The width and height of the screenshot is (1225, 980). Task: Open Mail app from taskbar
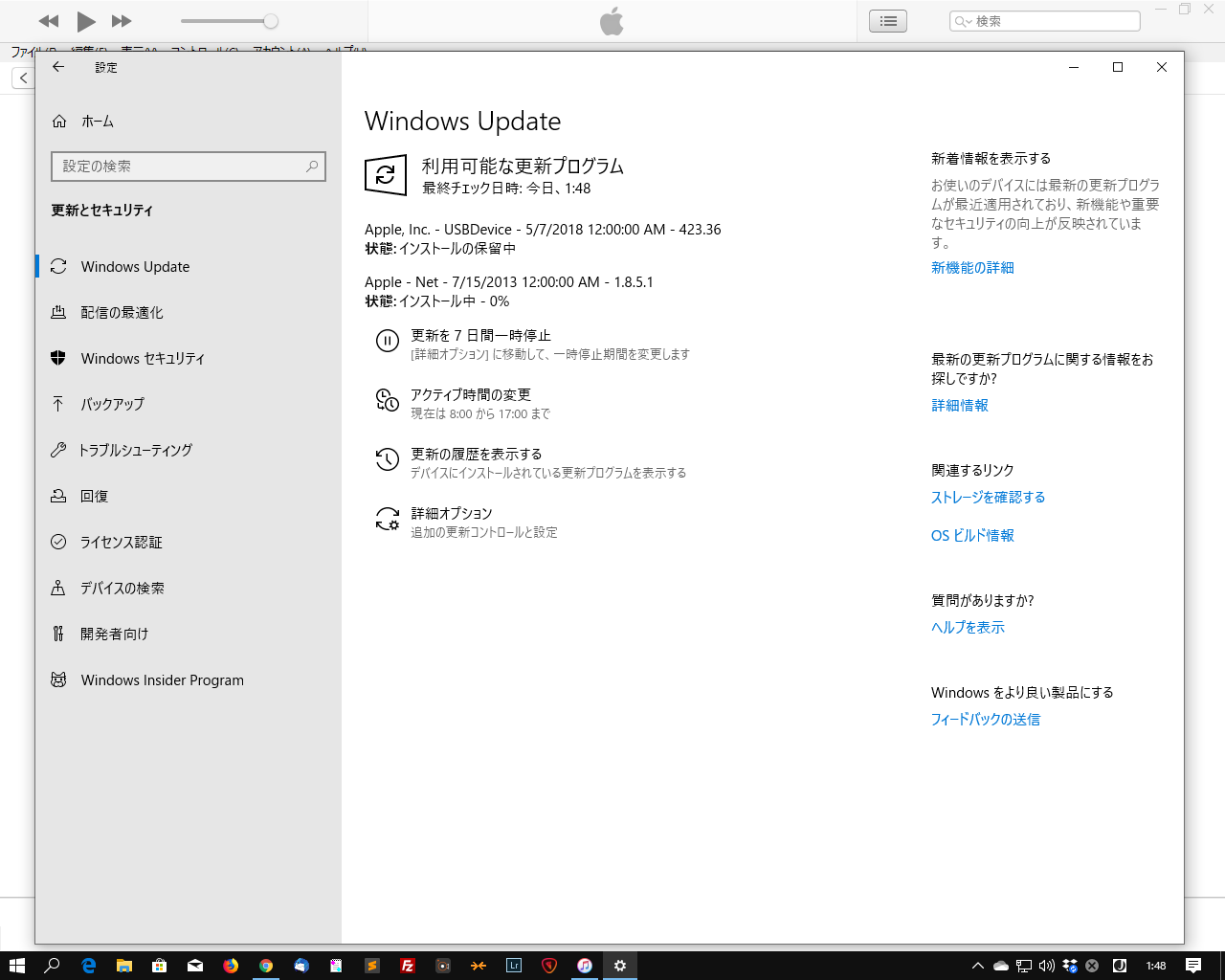pos(194,966)
